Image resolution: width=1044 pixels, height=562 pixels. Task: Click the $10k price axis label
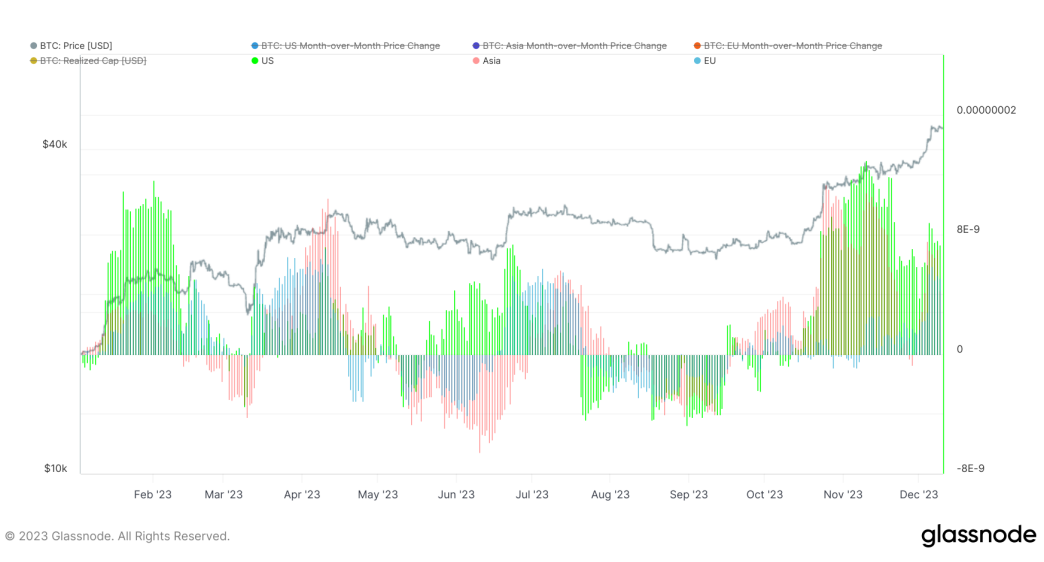[55, 468]
